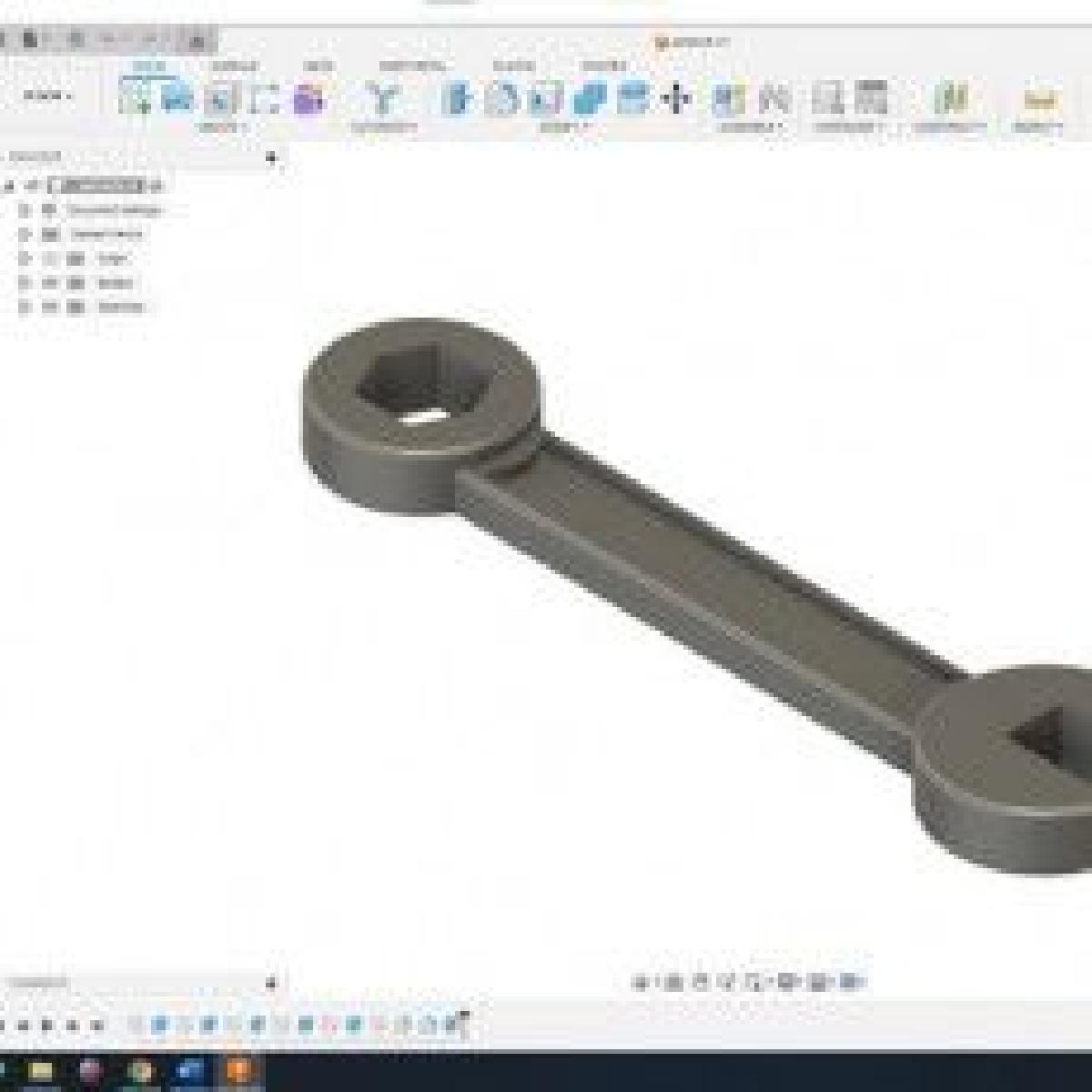Expand the Bodies folder in browser
This screenshot has height=1092, width=1092.
point(25,283)
